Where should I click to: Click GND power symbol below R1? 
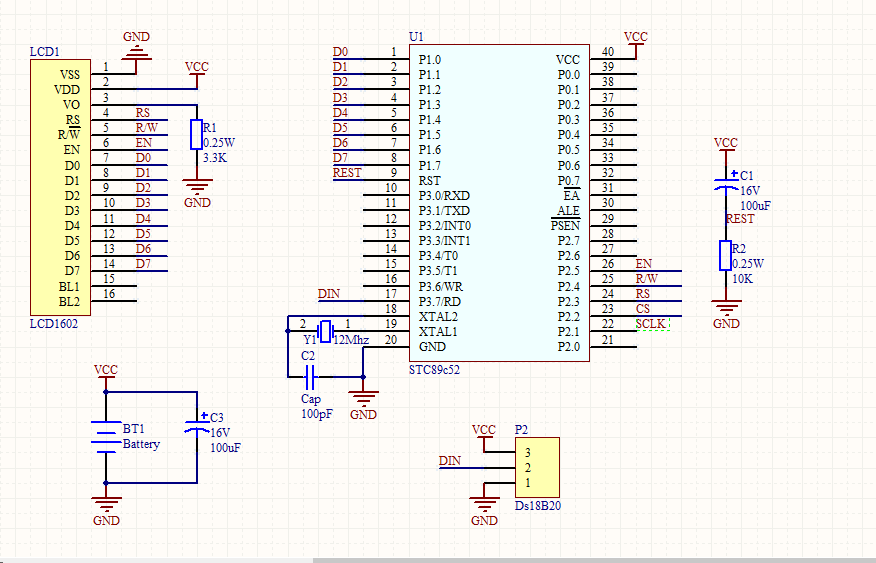point(198,187)
